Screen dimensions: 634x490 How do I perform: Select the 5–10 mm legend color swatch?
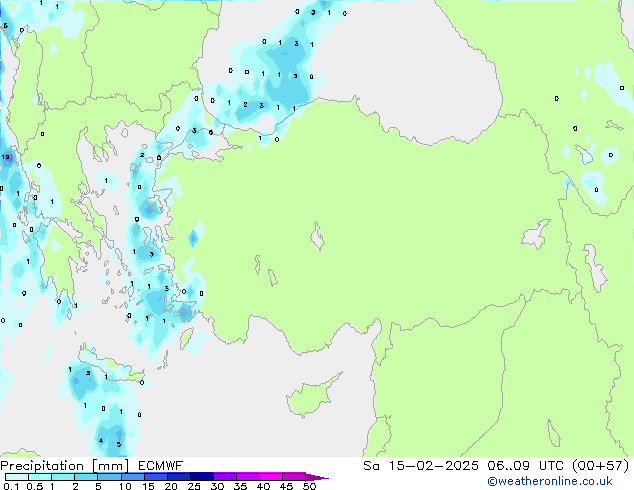(109, 477)
